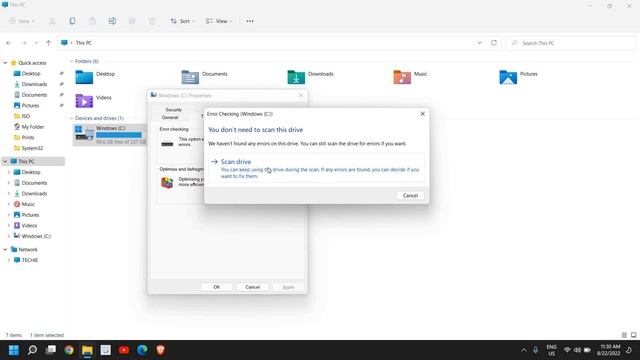
Task: Switch to details view in status bar
Action: coord(624,335)
